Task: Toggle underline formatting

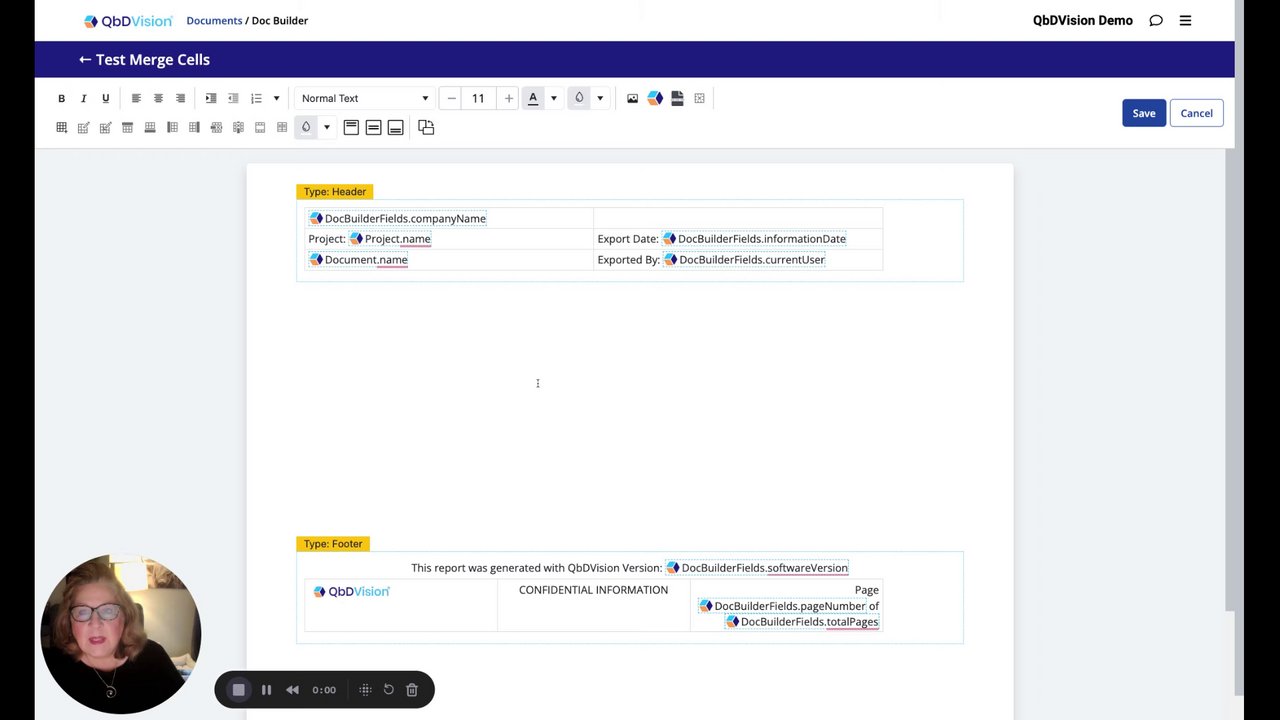Action: [x=105, y=98]
